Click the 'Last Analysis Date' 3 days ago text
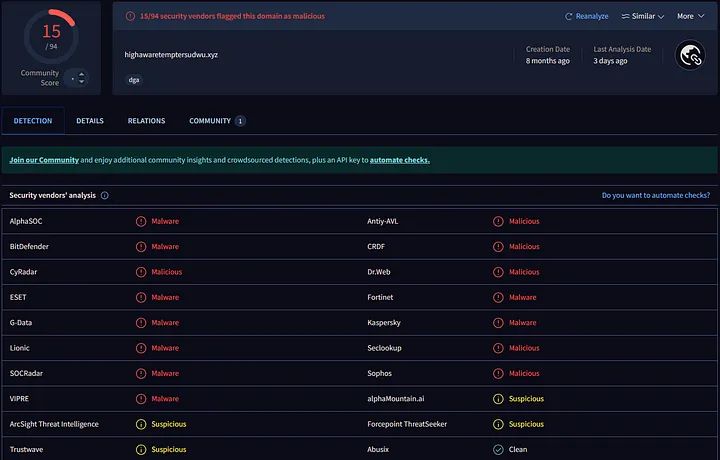 point(610,61)
